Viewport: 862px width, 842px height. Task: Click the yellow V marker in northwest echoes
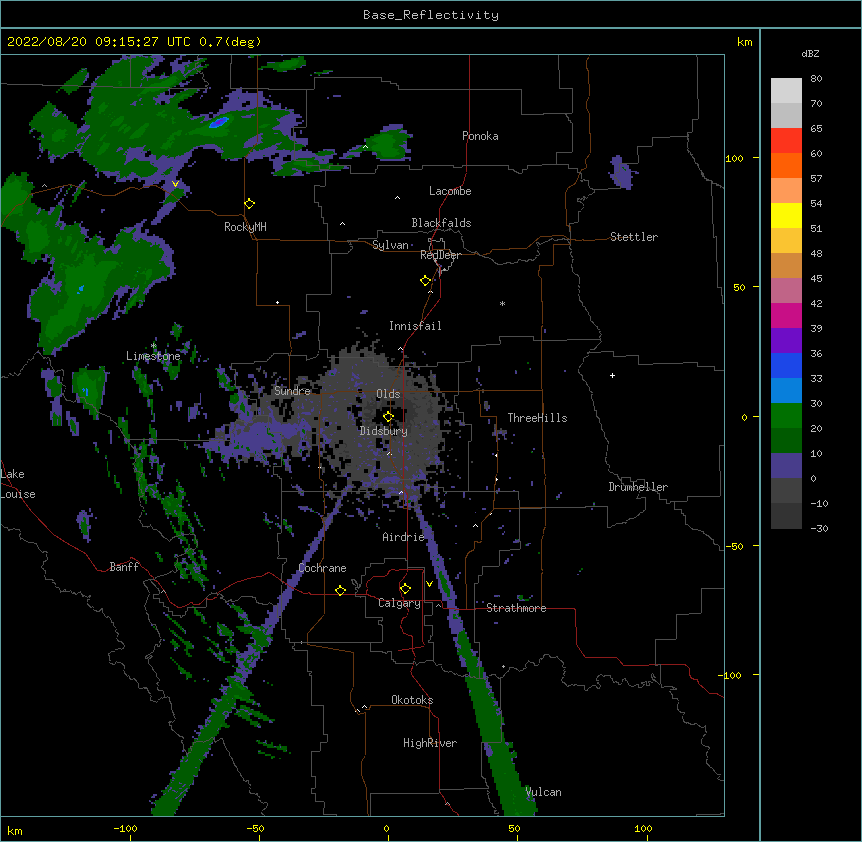(175, 184)
